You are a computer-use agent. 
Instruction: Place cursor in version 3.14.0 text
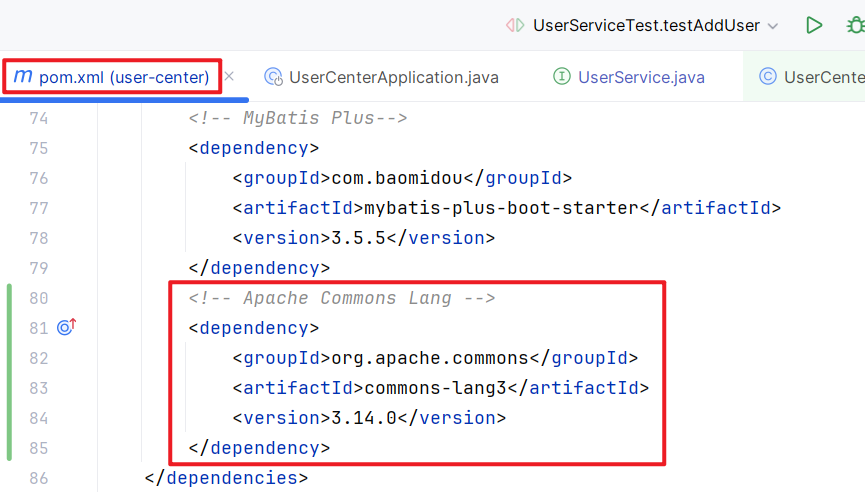click(x=358, y=418)
